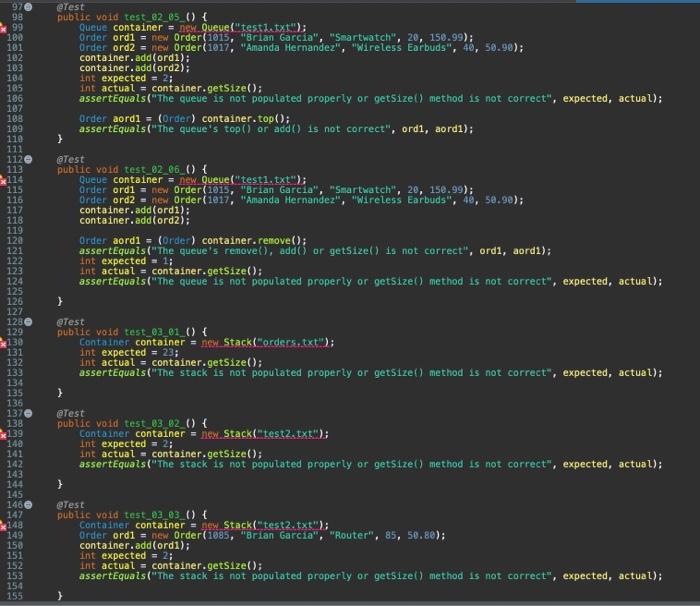The height and width of the screenshot is (606, 700).
Task: Click line number 107 in gutter
Action: coord(14,109)
